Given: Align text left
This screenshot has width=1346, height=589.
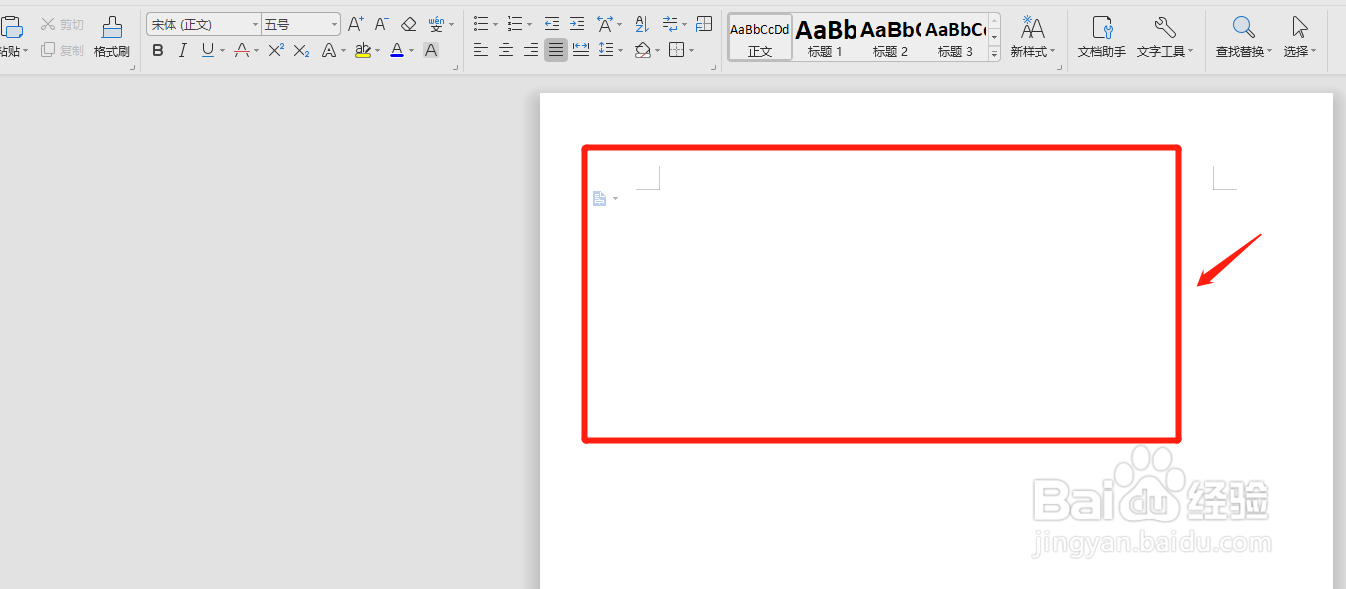Looking at the screenshot, I should tap(481, 50).
